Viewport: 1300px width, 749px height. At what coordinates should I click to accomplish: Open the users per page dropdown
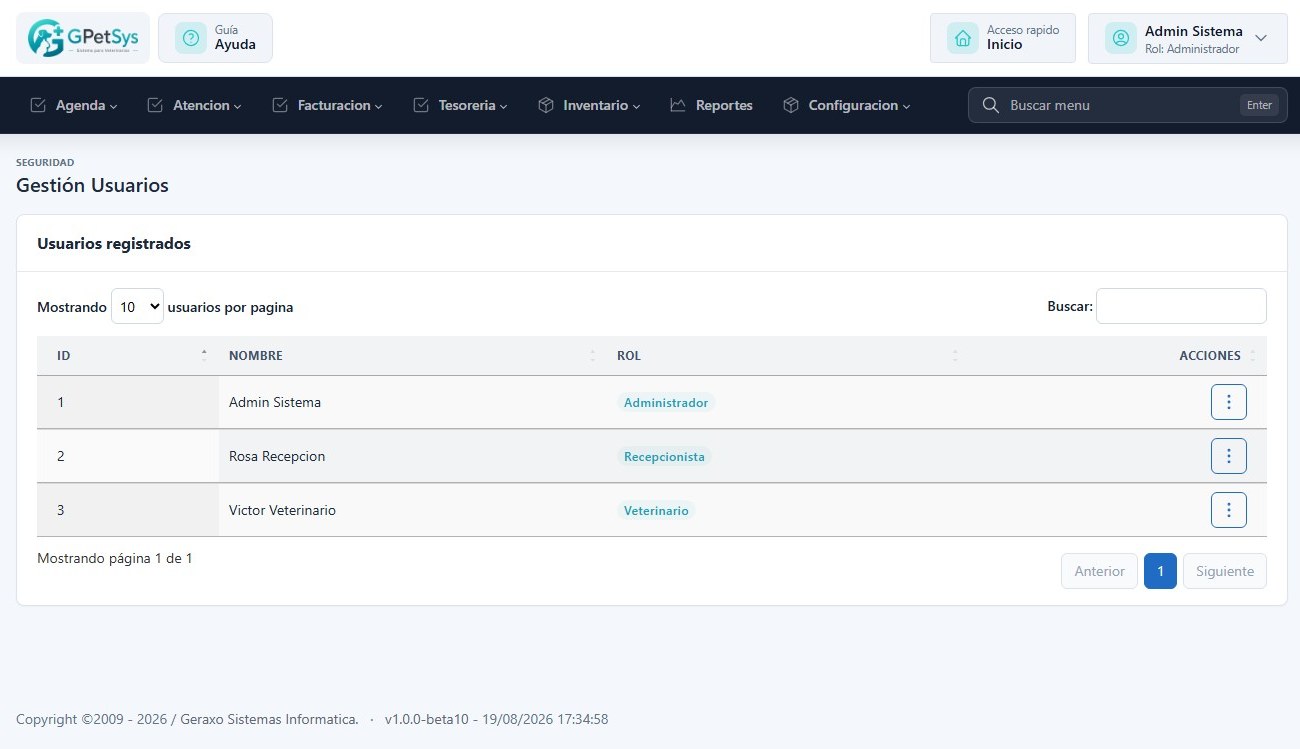click(137, 307)
